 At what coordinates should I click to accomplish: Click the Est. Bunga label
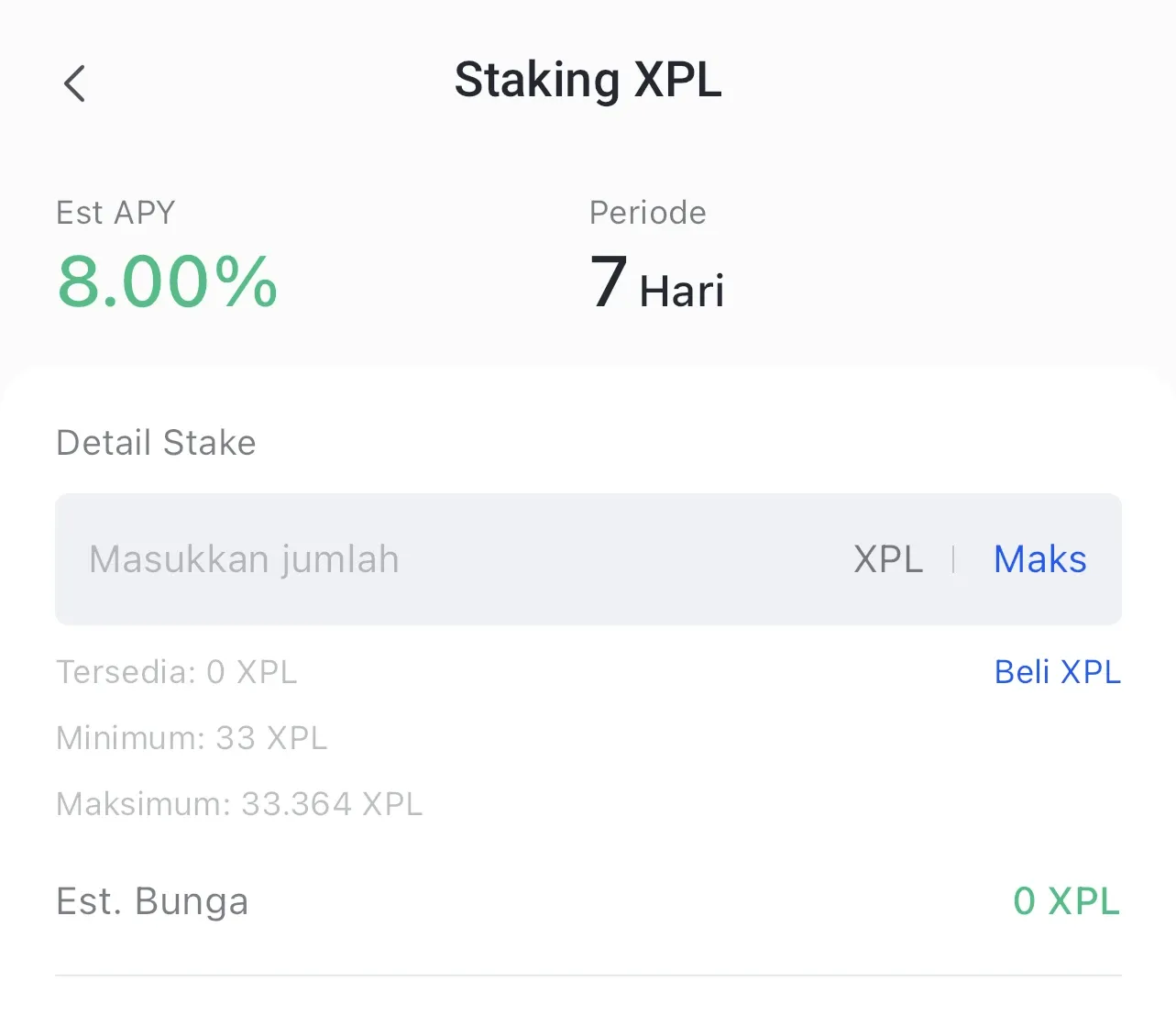152,901
